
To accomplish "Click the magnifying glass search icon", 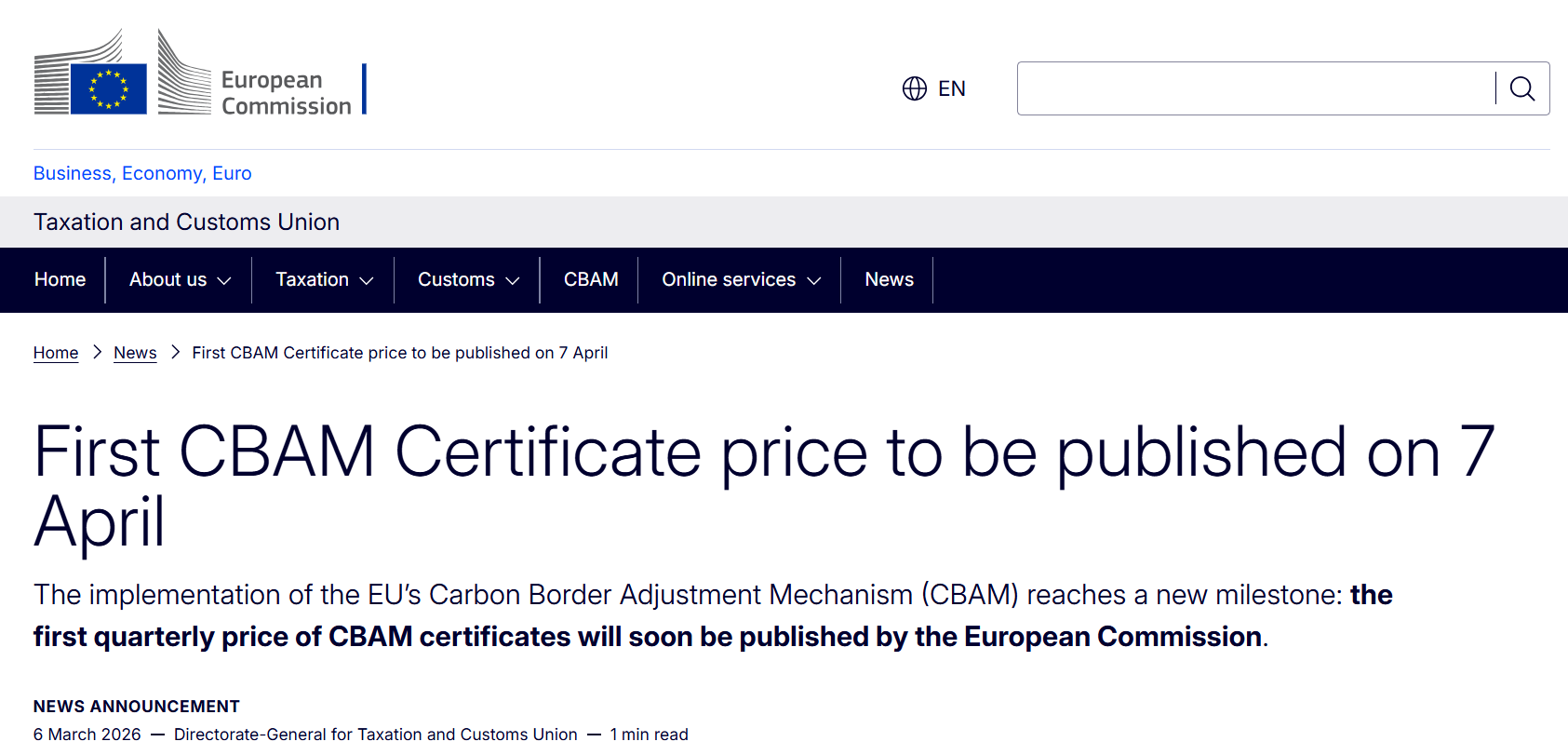I will (1521, 88).
